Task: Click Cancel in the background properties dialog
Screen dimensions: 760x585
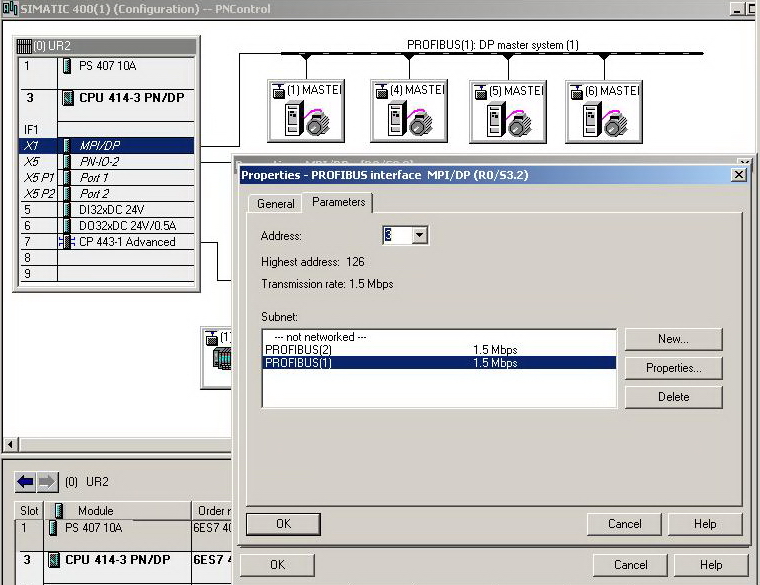Action: coord(630,565)
